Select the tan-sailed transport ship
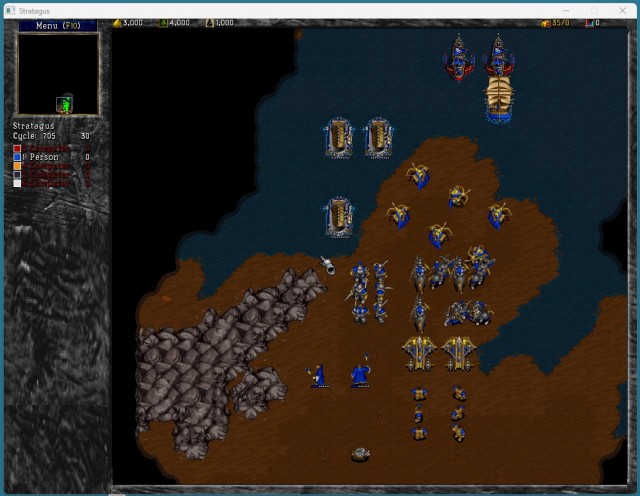This screenshot has height=496, width=640. pyautogui.click(x=499, y=99)
